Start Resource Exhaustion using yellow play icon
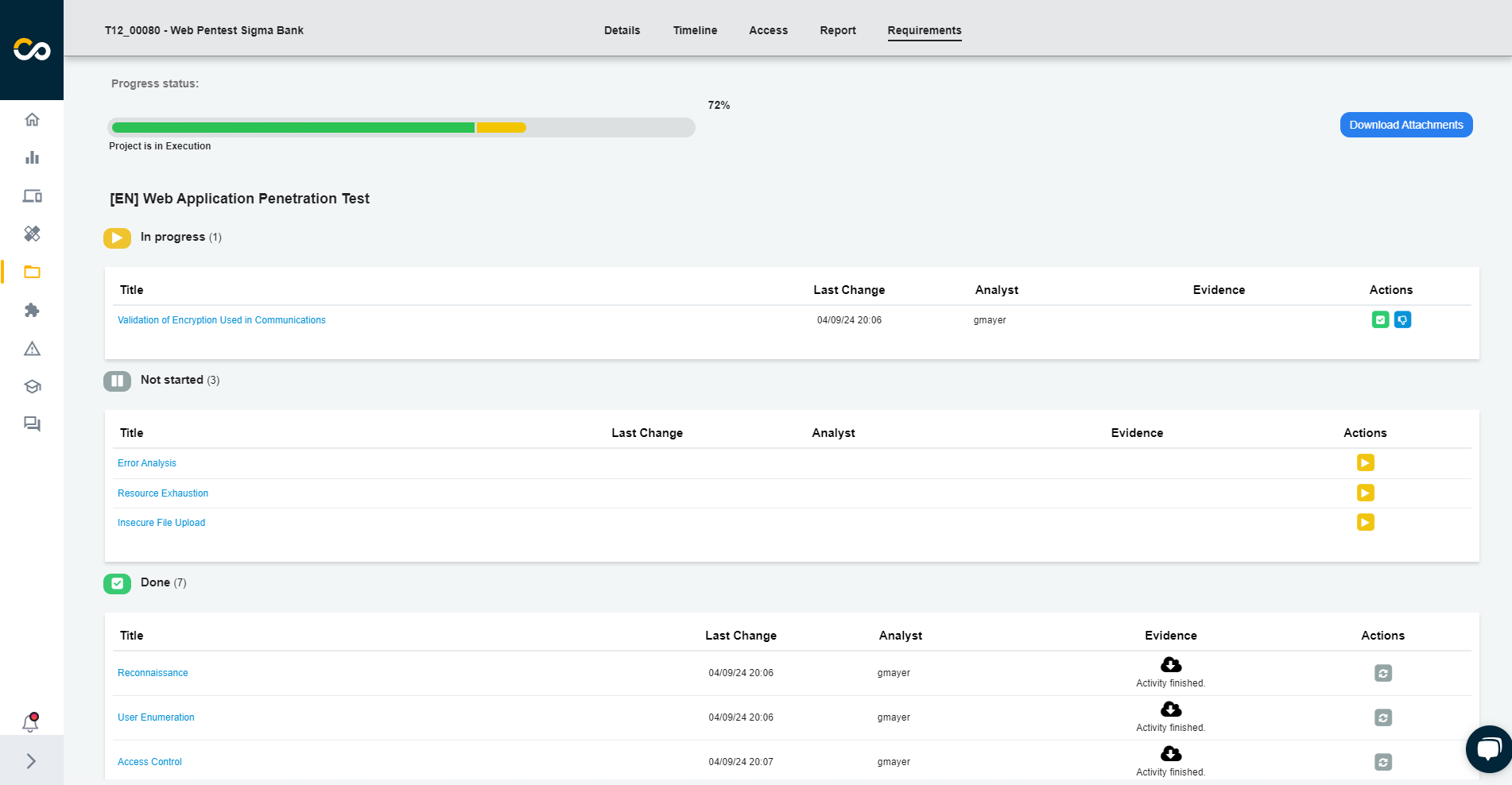 (x=1366, y=493)
